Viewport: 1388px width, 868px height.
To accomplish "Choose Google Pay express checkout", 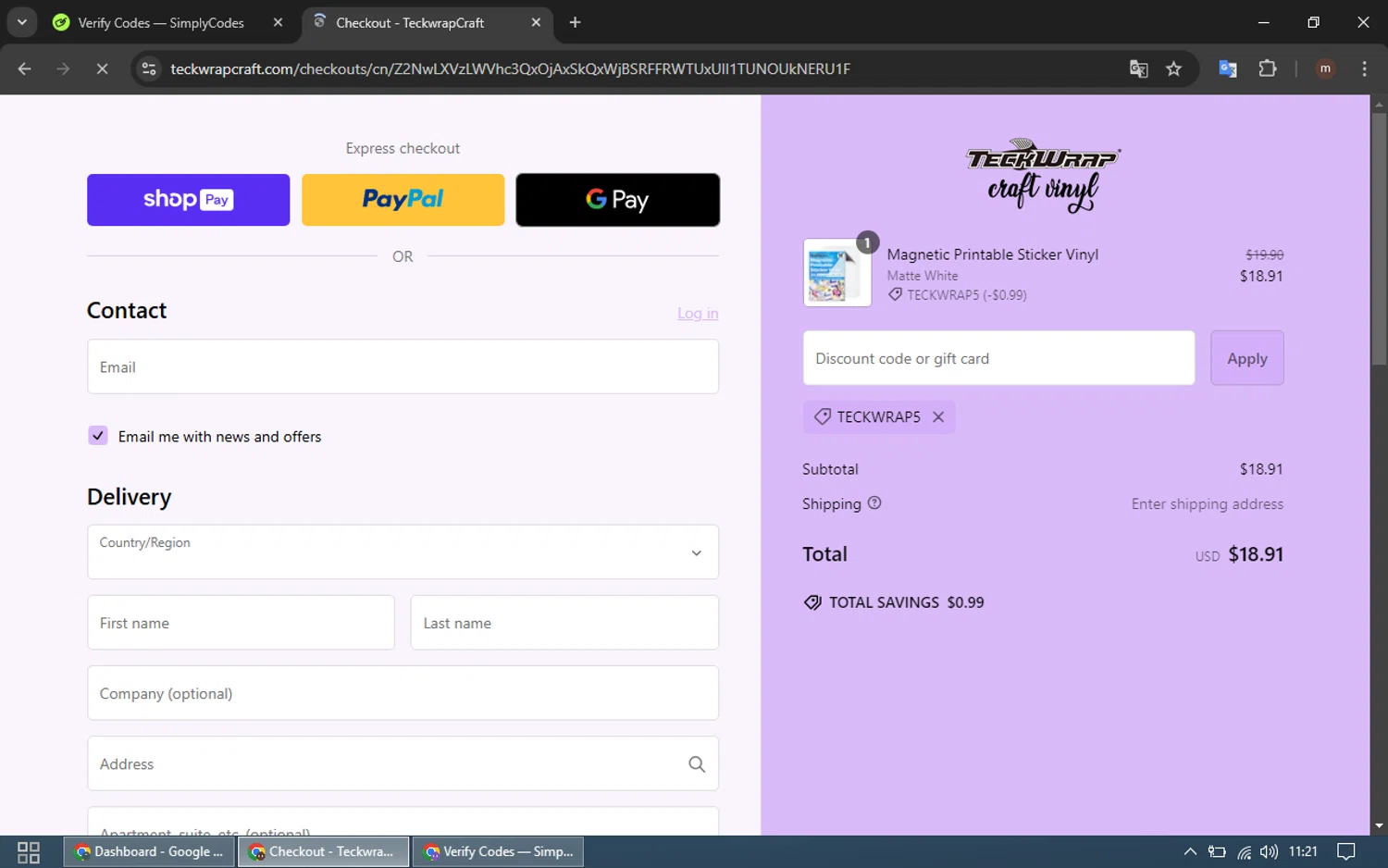I will pyautogui.click(x=617, y=200).
